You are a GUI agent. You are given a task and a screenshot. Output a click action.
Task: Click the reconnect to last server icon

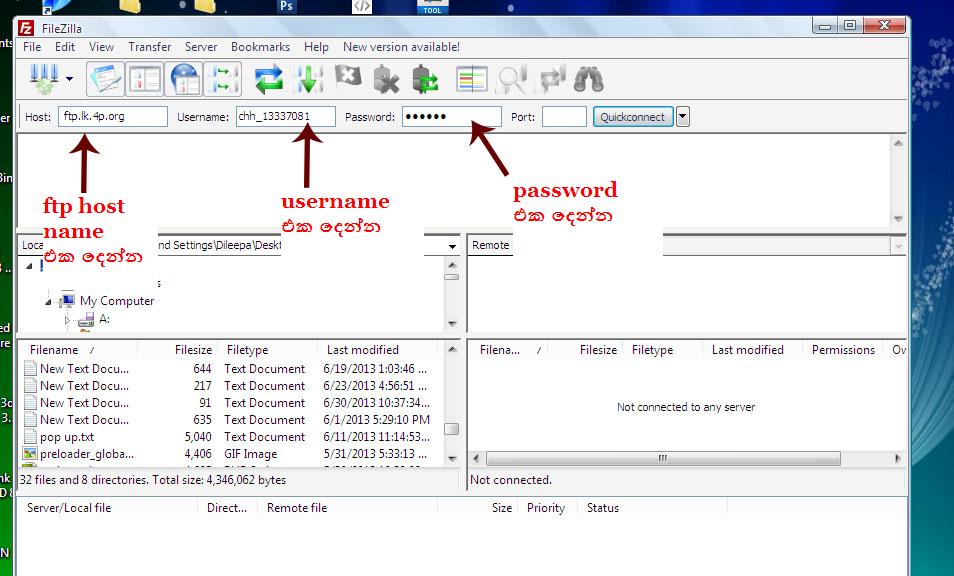425,79
